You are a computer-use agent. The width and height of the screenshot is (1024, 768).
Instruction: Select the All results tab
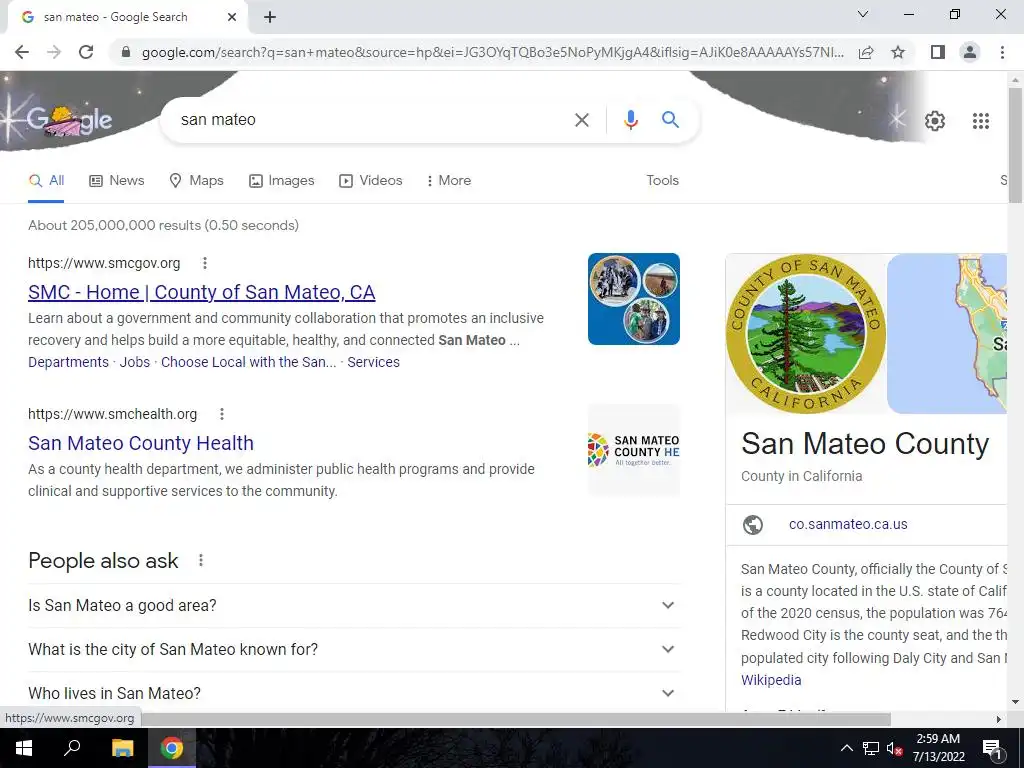[x=46, y=181]
